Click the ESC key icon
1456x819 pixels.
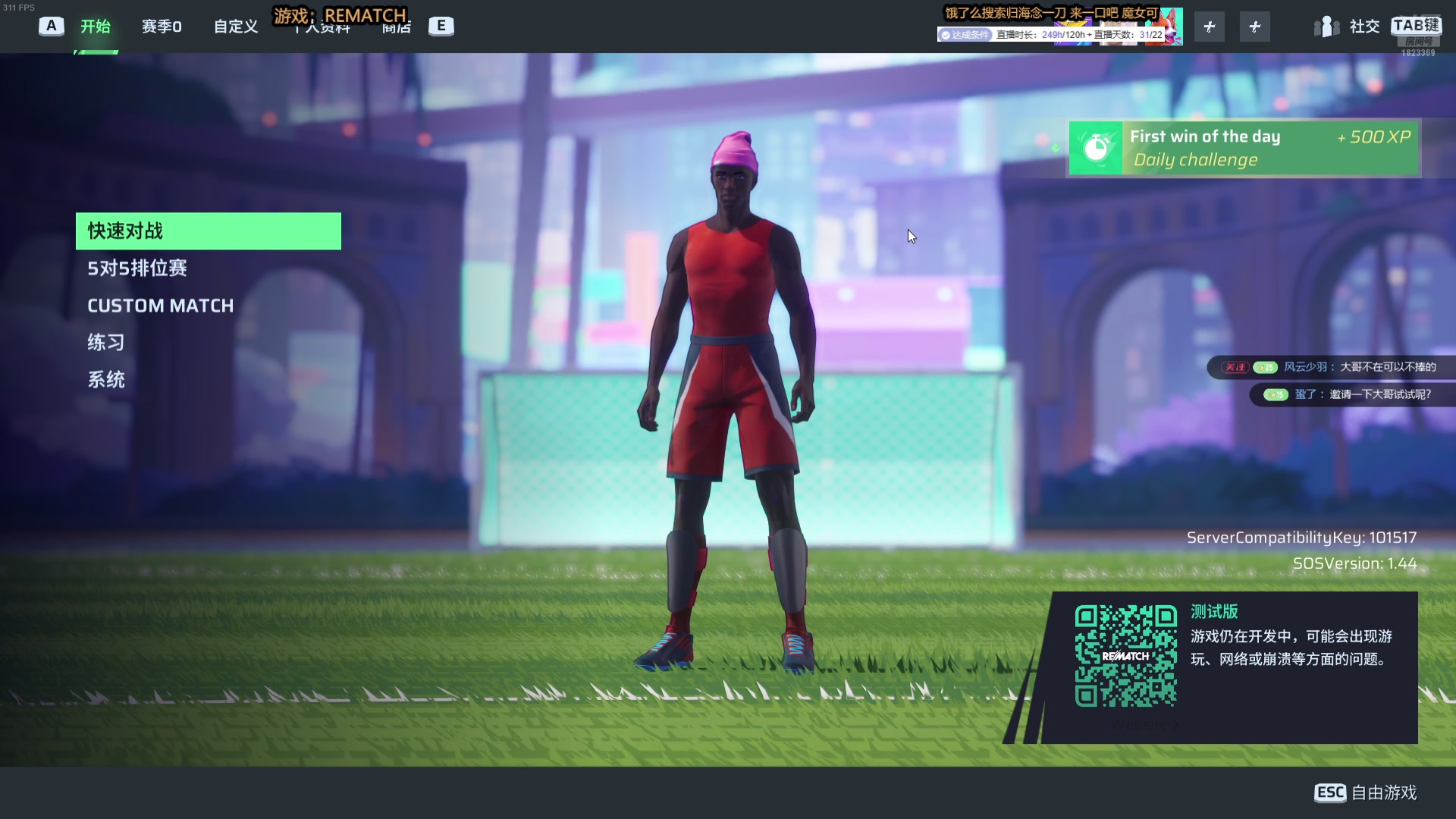click(1330, 792)
